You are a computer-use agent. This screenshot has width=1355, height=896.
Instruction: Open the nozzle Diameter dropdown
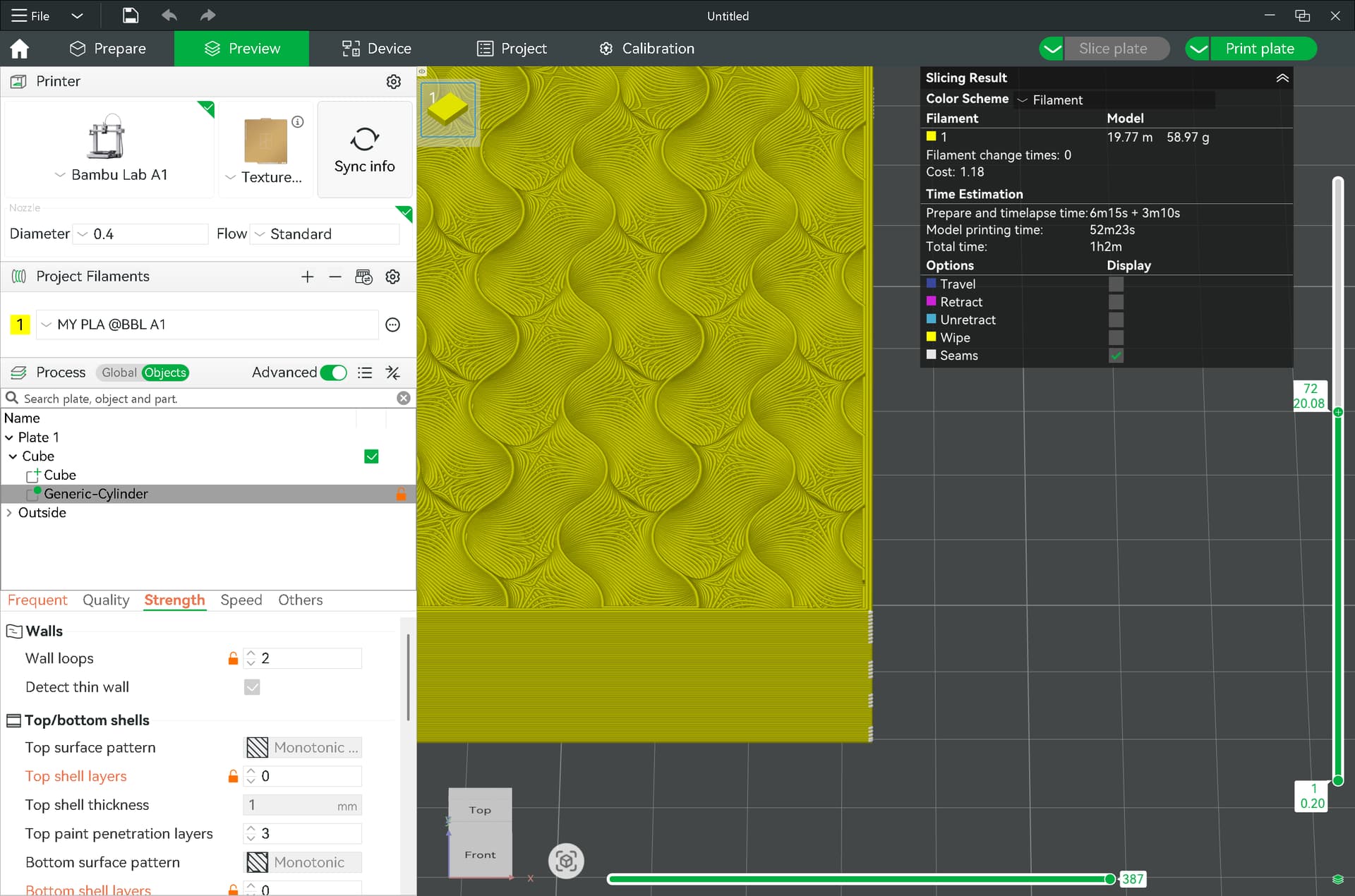pyautogui.click(x=141, y=234)
